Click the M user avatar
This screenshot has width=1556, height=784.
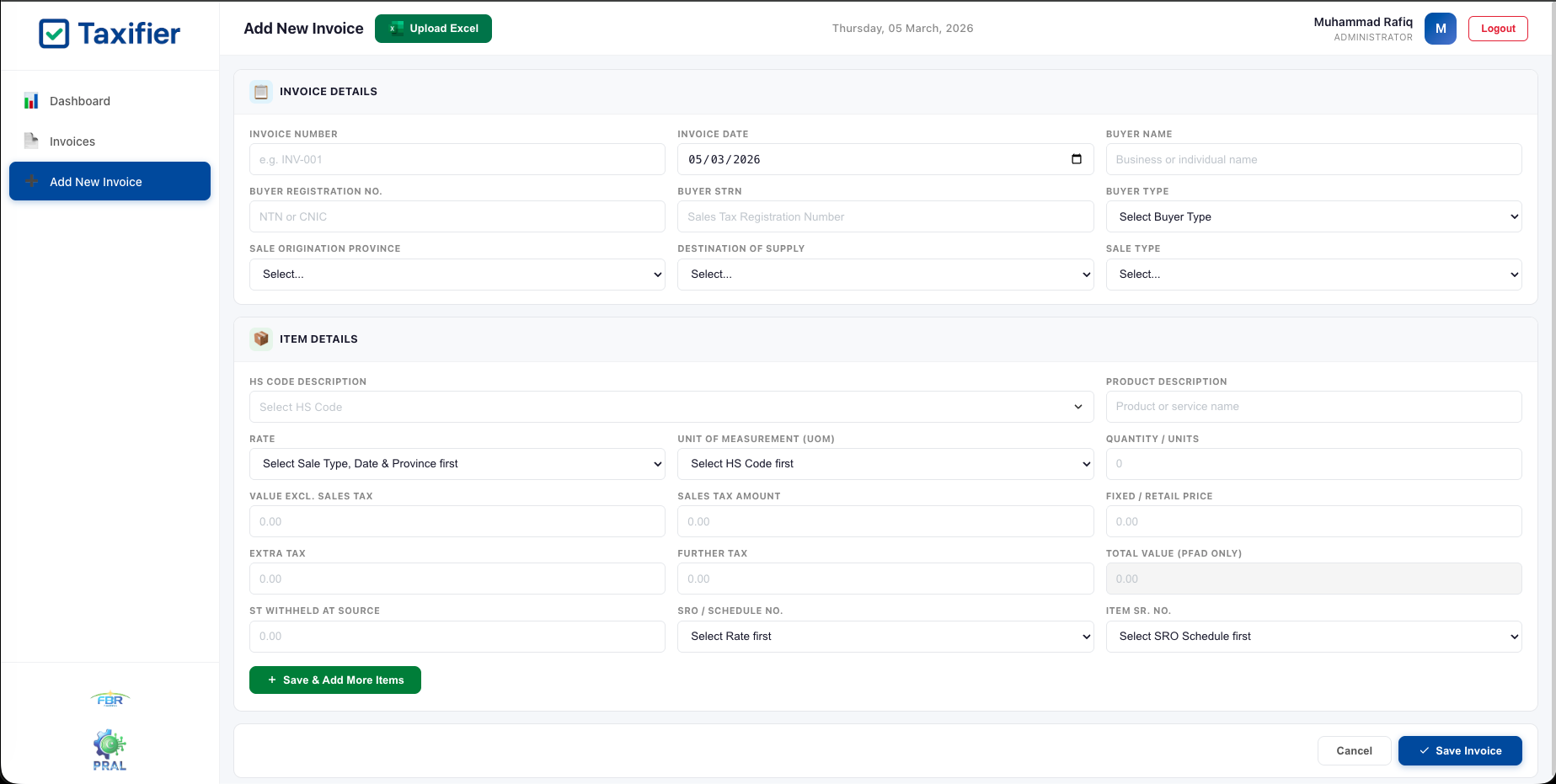1440,28
